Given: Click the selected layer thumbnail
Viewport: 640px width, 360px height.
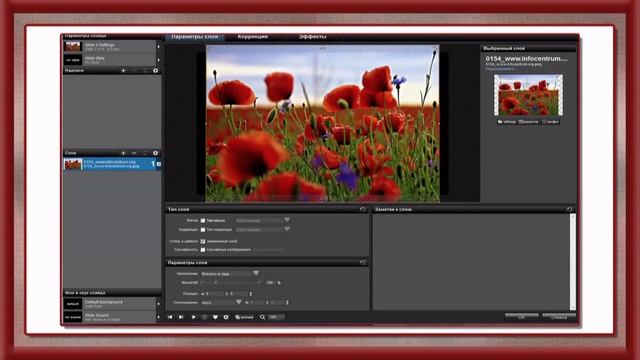Looking at the screenshot, I should tap(528, 95).
